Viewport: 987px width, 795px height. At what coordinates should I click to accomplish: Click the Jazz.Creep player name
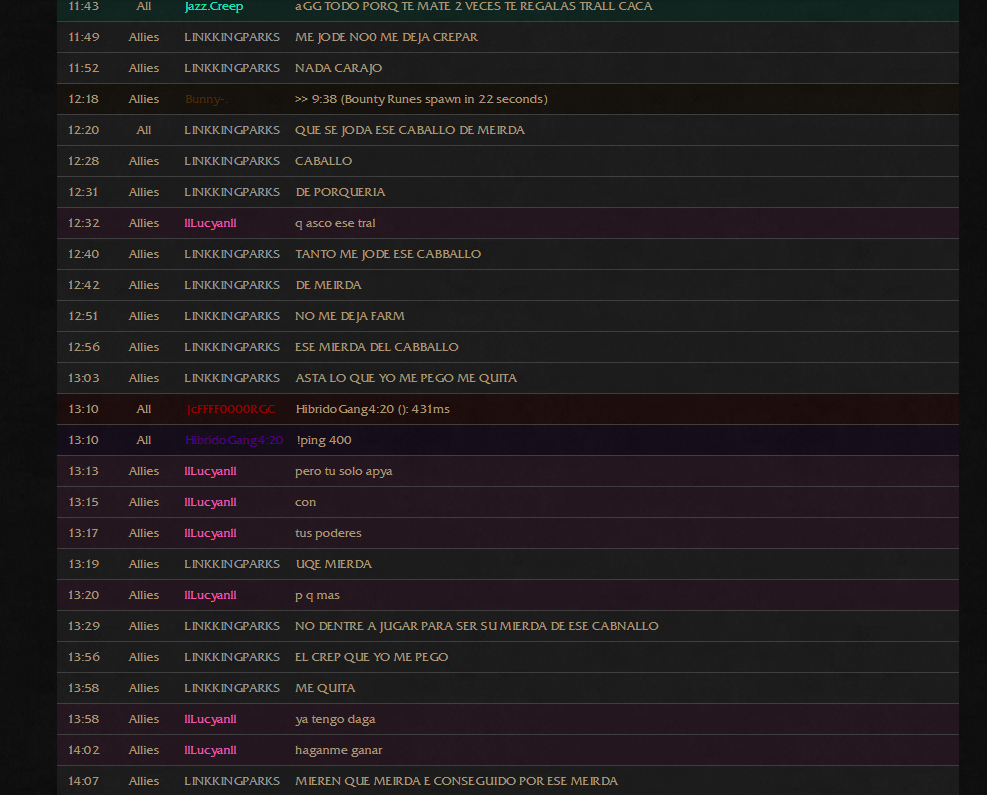pyautogui.click(x=213, y=6)
